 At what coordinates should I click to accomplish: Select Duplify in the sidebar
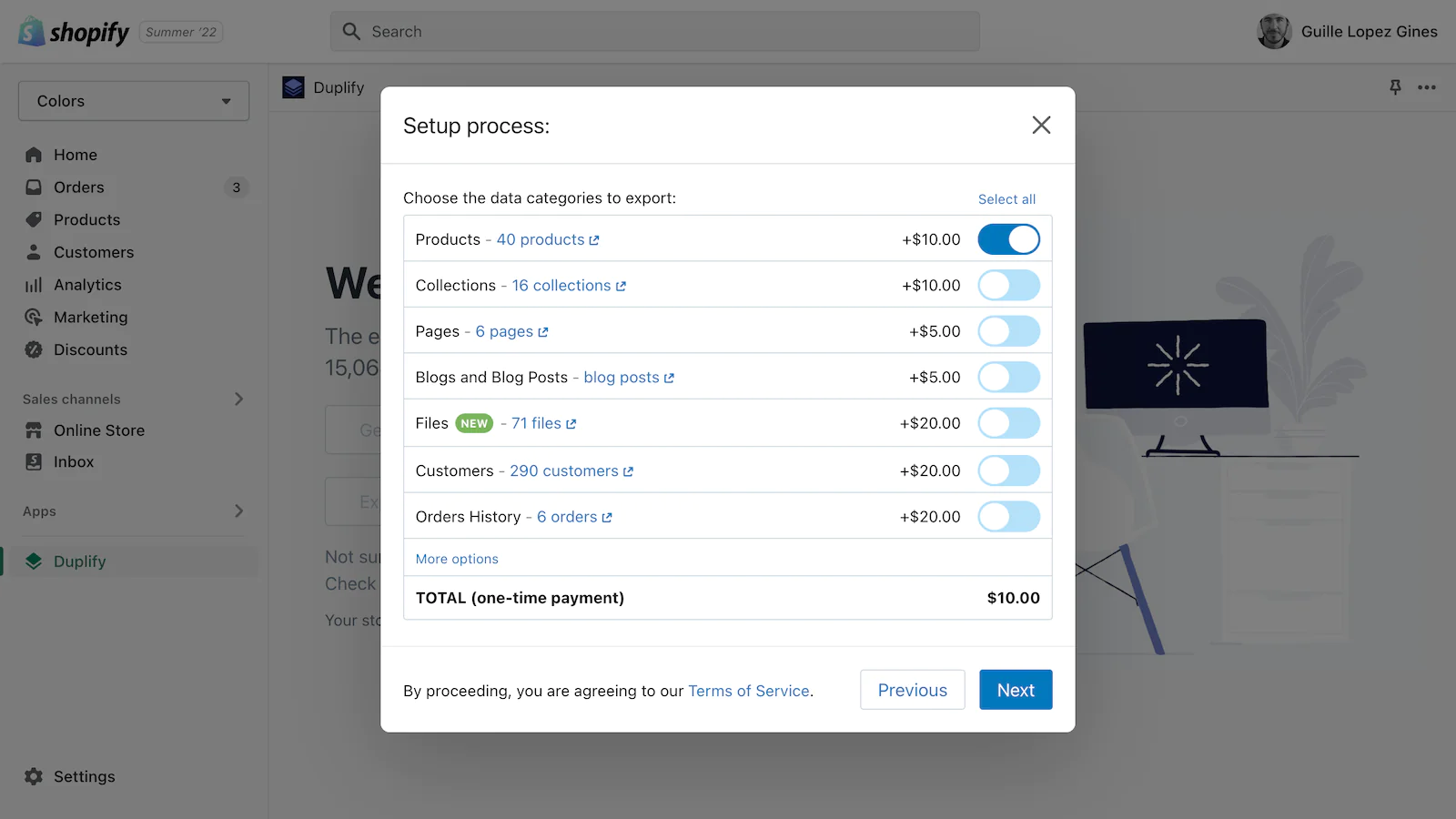point(80,561)
